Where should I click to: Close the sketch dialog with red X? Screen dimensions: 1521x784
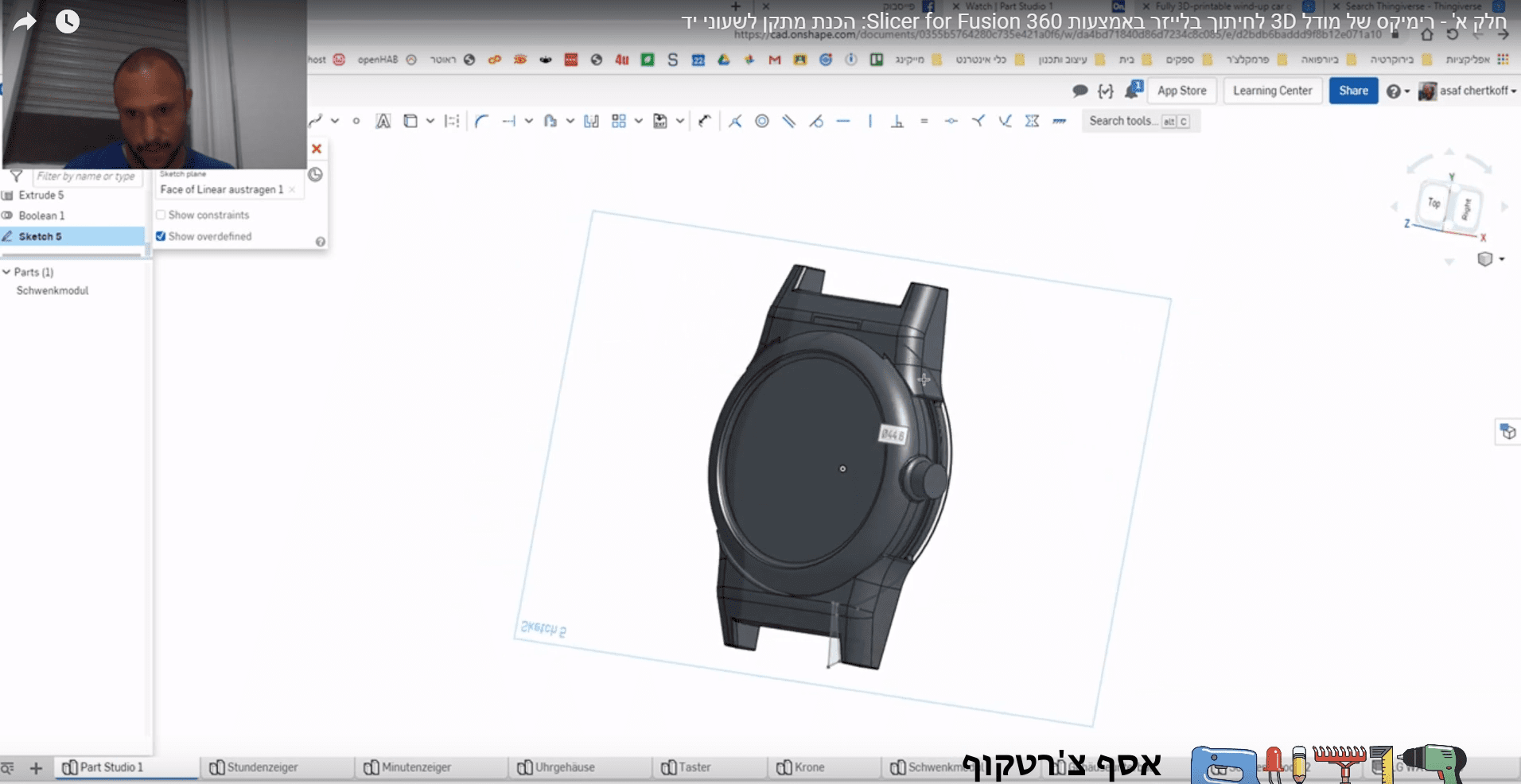317,149
